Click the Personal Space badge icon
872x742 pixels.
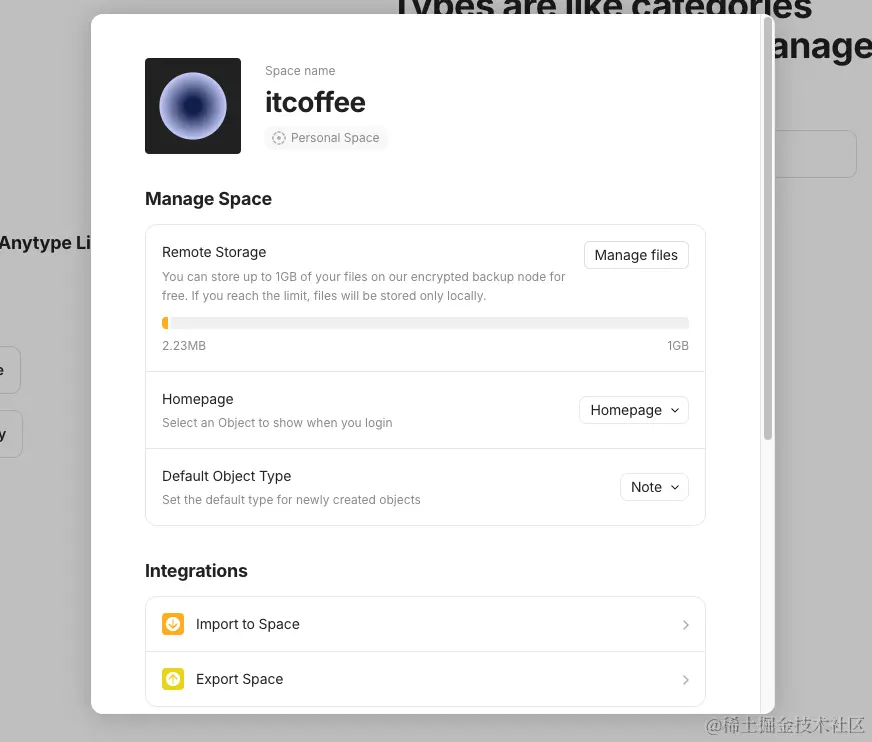point(279,138)
